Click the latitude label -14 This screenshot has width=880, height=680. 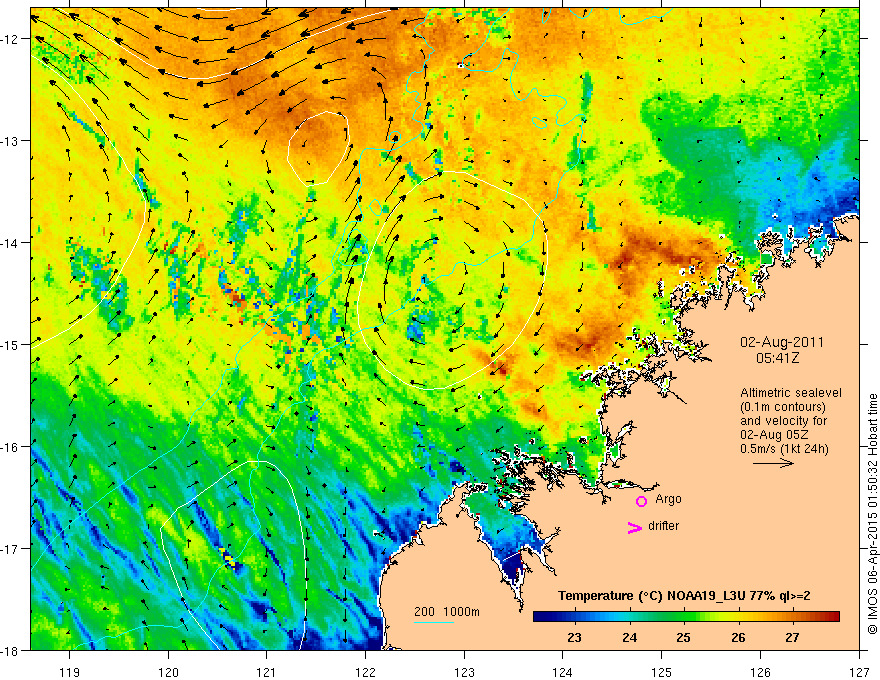11,243
